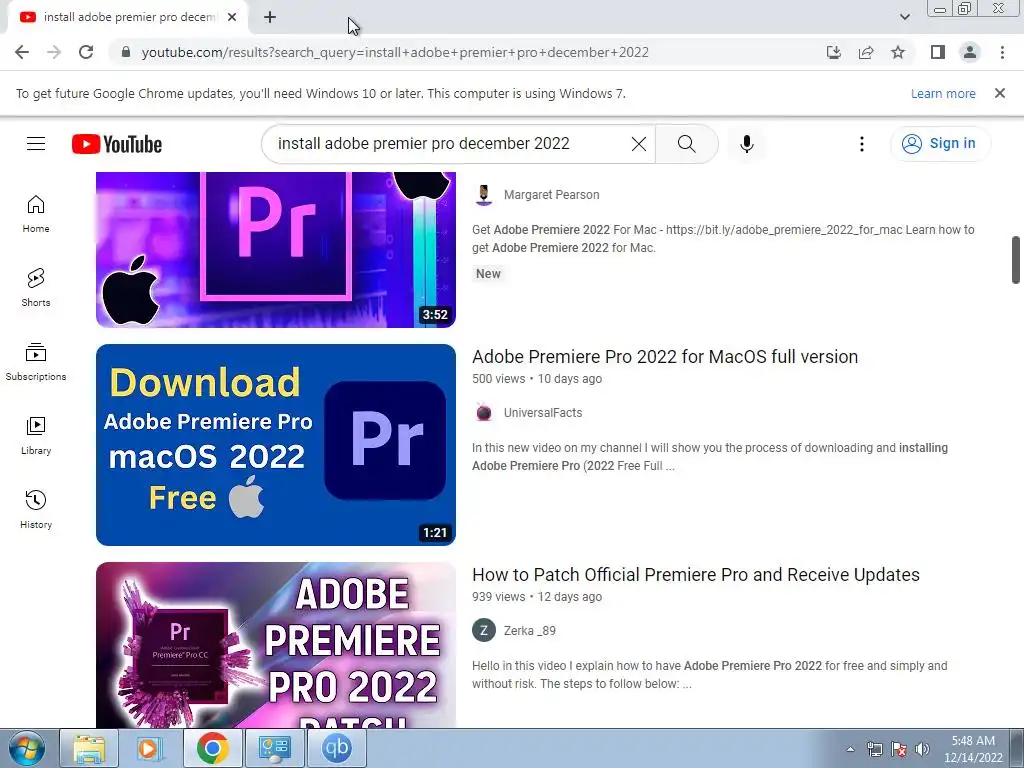Start voice search with microphone

746,144
